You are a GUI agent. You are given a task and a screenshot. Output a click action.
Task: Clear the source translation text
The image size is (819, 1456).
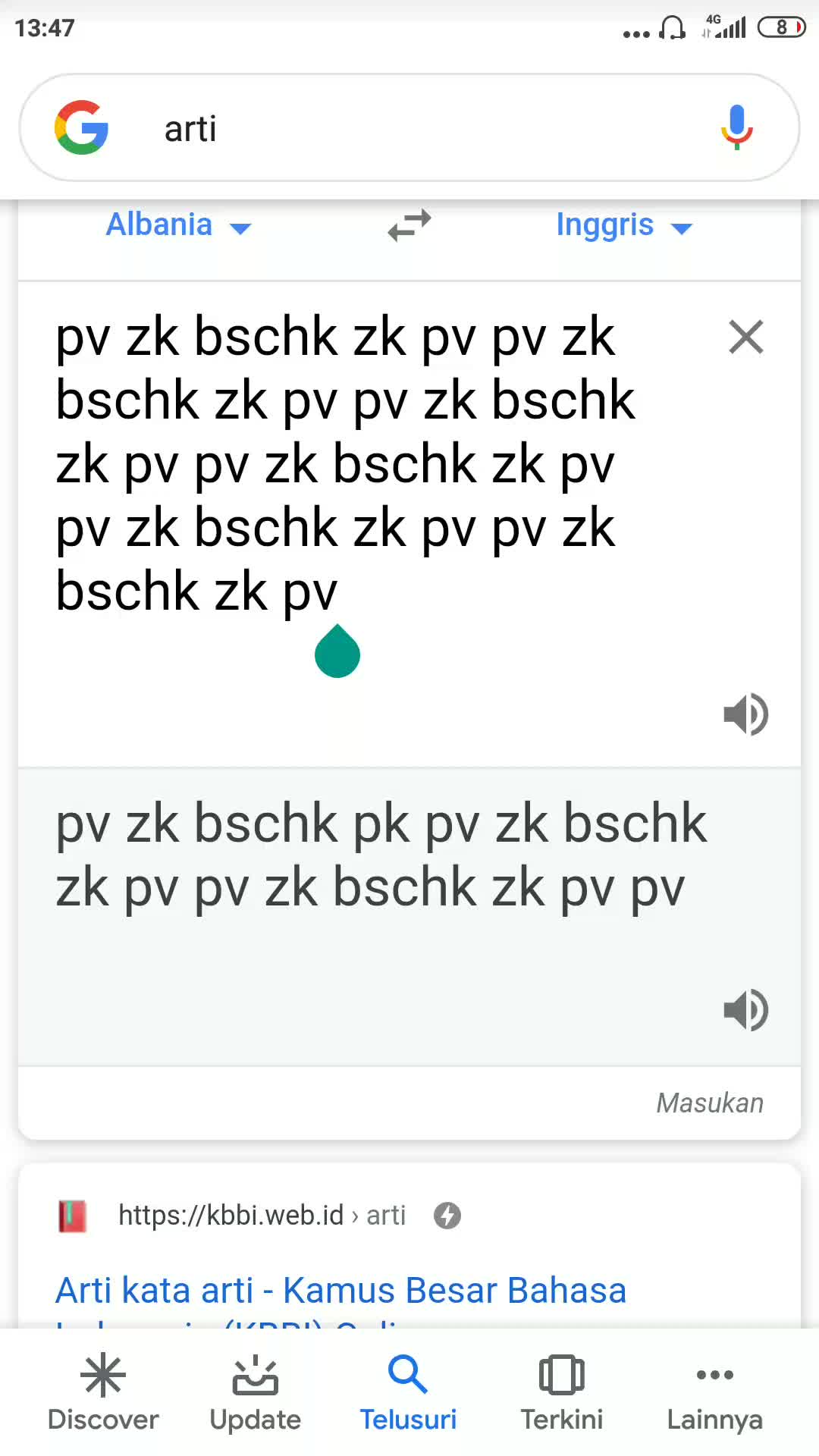(745, 337)
